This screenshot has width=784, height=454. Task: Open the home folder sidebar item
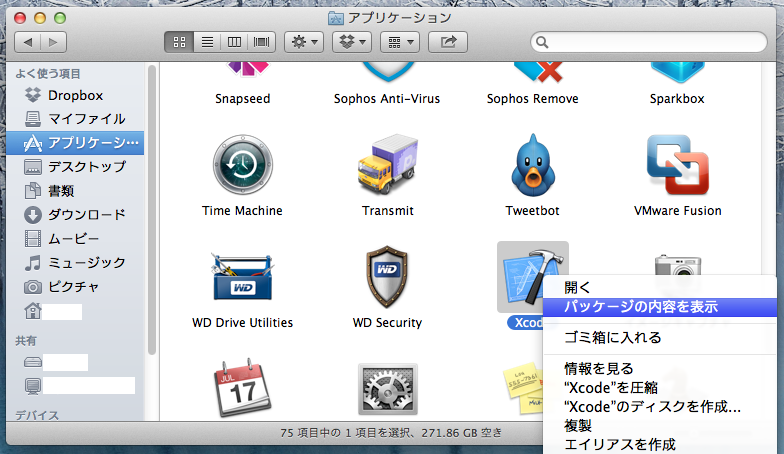(75, 311)
